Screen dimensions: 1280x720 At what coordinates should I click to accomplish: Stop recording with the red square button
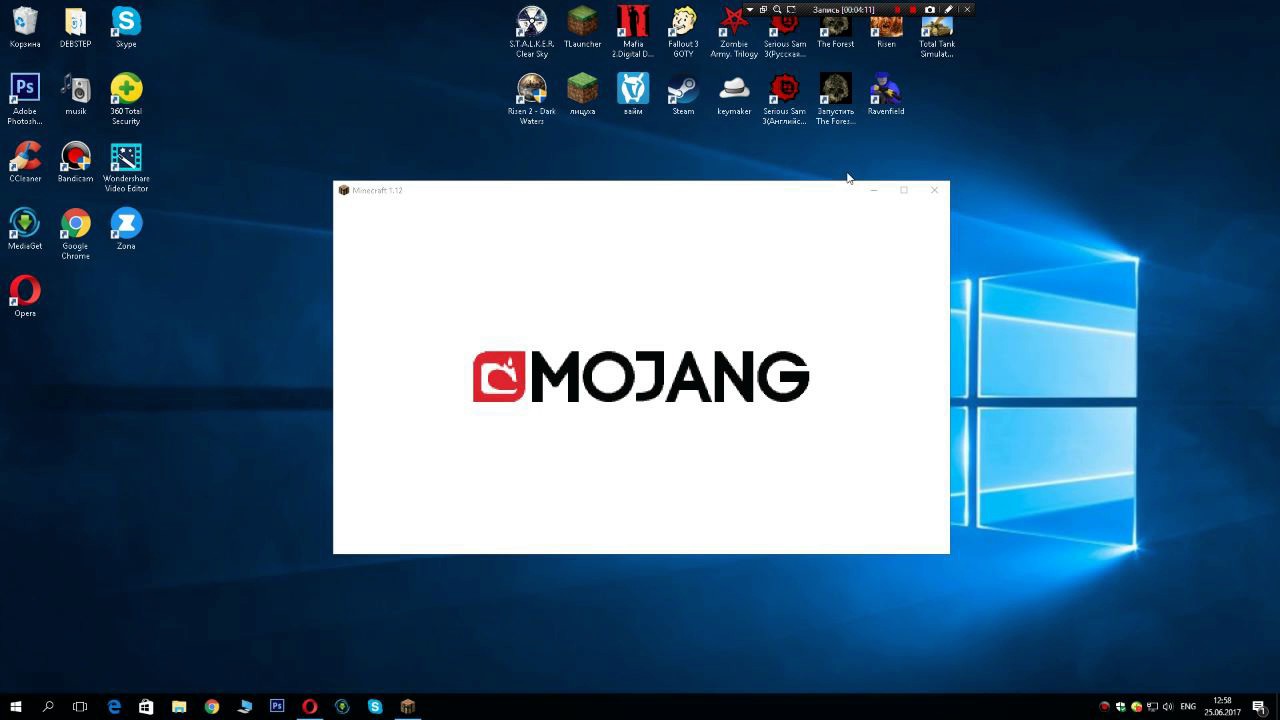[x=913, y=10]
